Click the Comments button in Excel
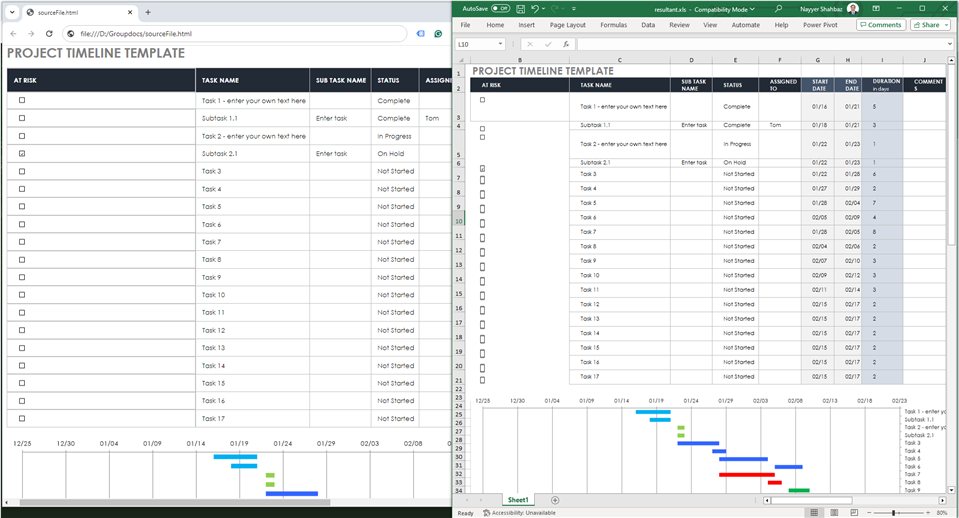The height and width of the screenshot is (518, 959). [x=881, y=25]
